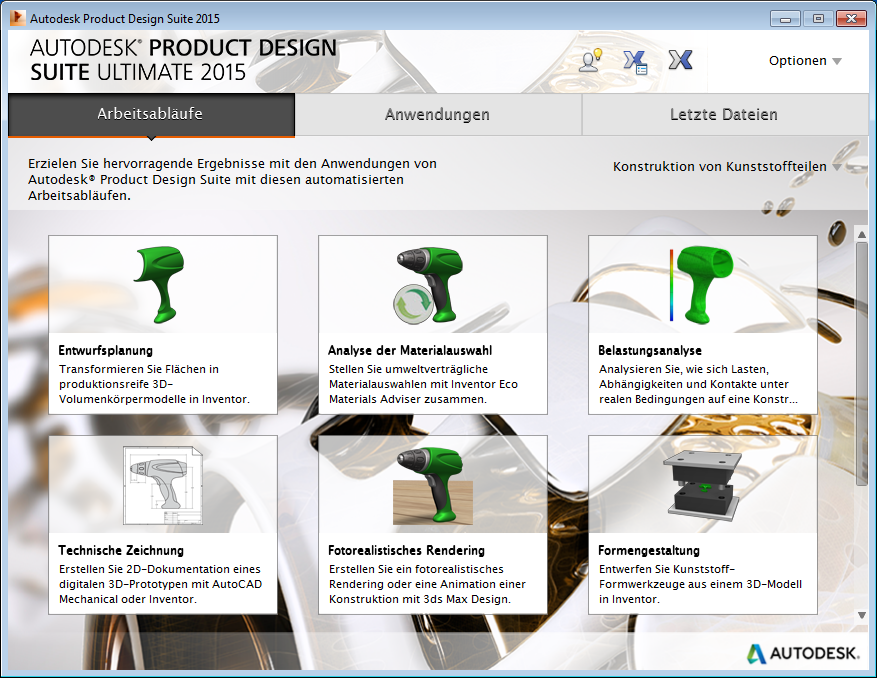Viewport: 877px width, 678px height.
Task: Select the green handle Entwurfsplanung image
Action: [160, 284]
